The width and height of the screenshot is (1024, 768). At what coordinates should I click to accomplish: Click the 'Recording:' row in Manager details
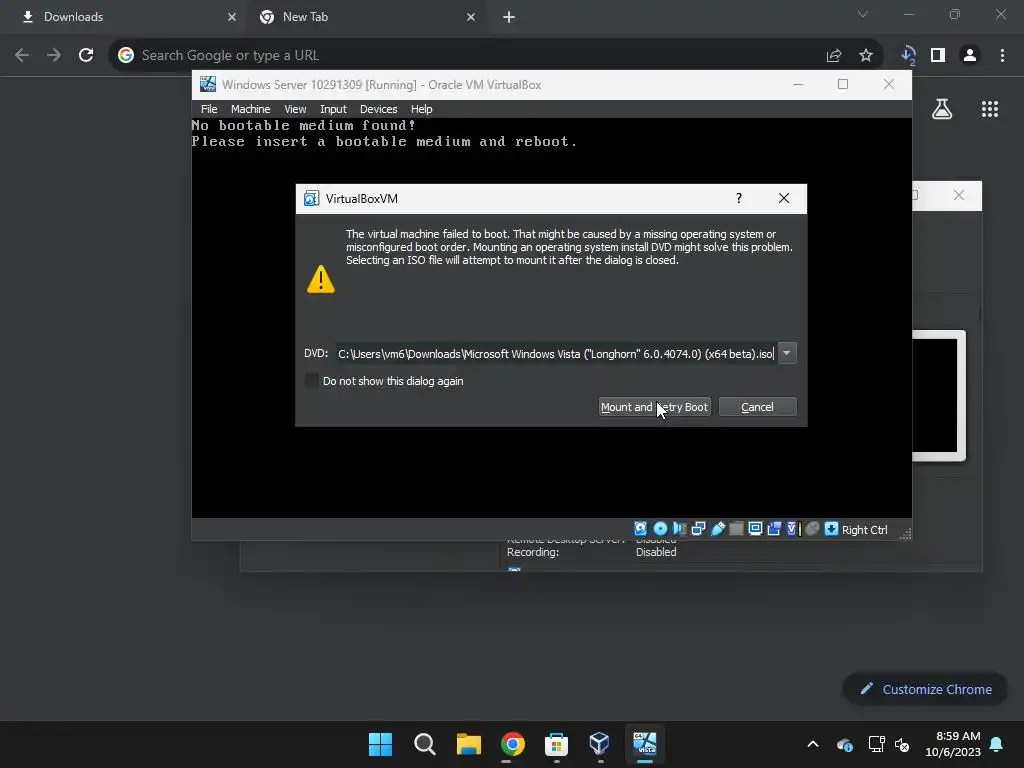pyautogui.click(x=592, y=552)
